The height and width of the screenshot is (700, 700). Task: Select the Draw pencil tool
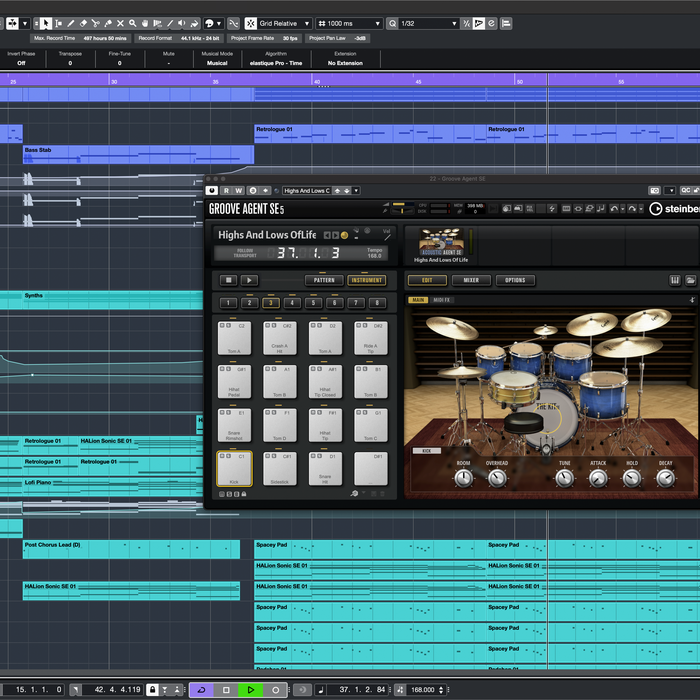click(71, 24)
